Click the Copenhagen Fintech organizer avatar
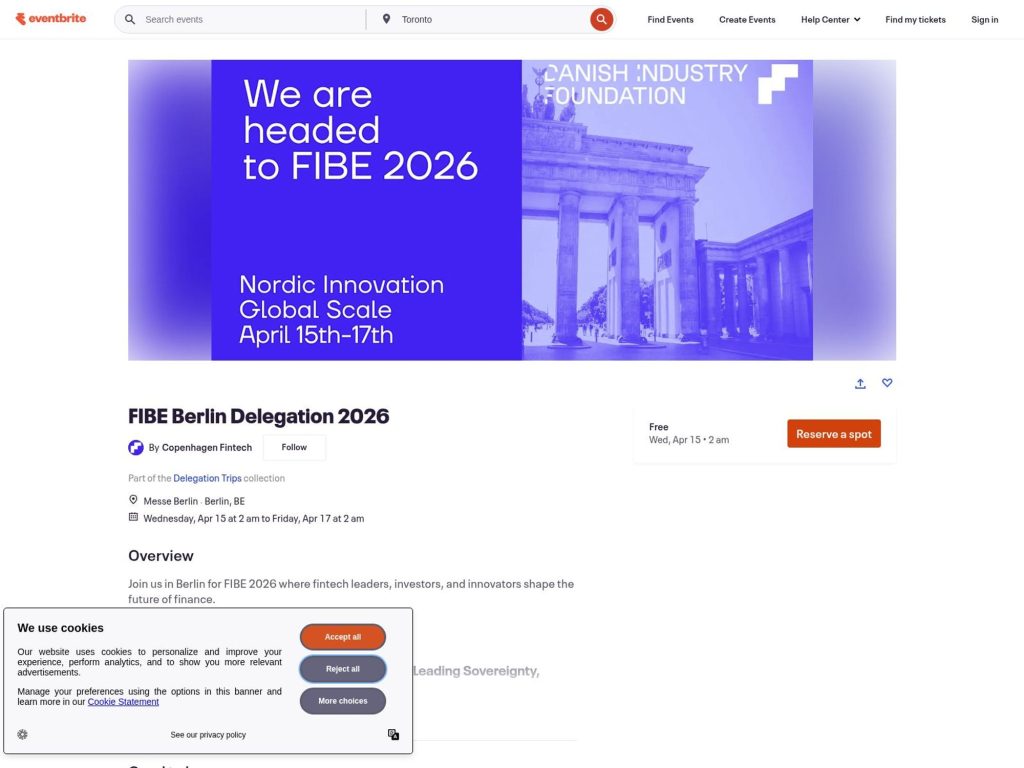This screenshot has width=1024, height=768. click(136, 447)
